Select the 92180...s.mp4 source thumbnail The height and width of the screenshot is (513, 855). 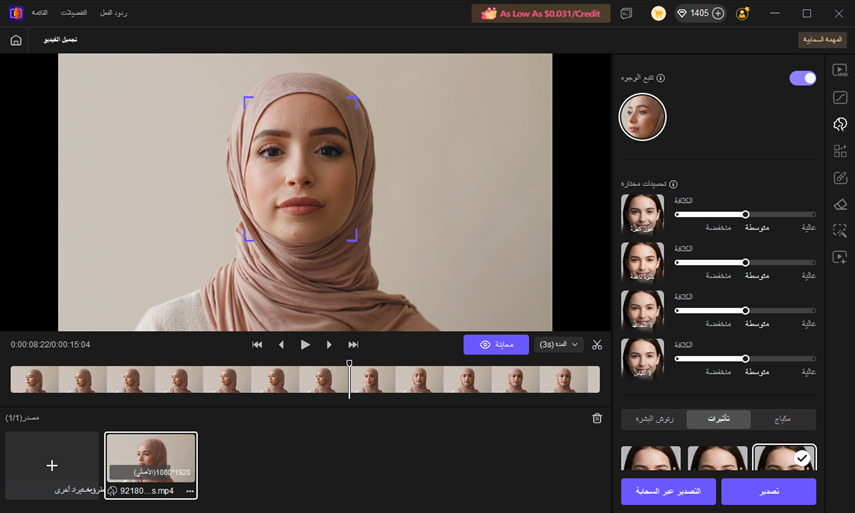pos(151,465)
